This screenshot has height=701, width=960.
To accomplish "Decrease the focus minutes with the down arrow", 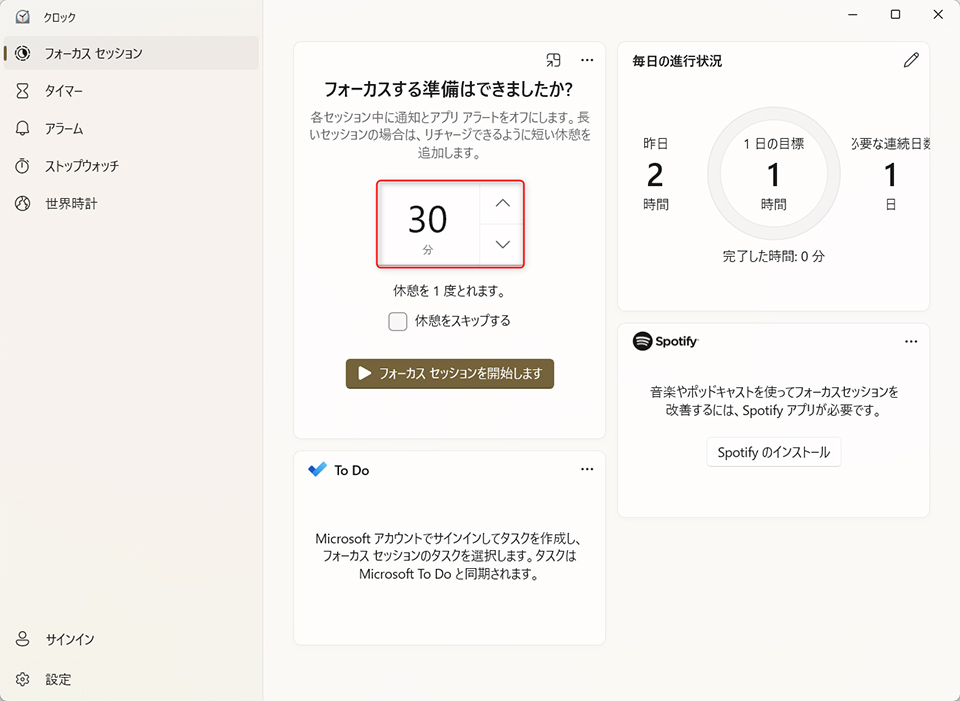I will pyautogui.click(x=502, y=245).
